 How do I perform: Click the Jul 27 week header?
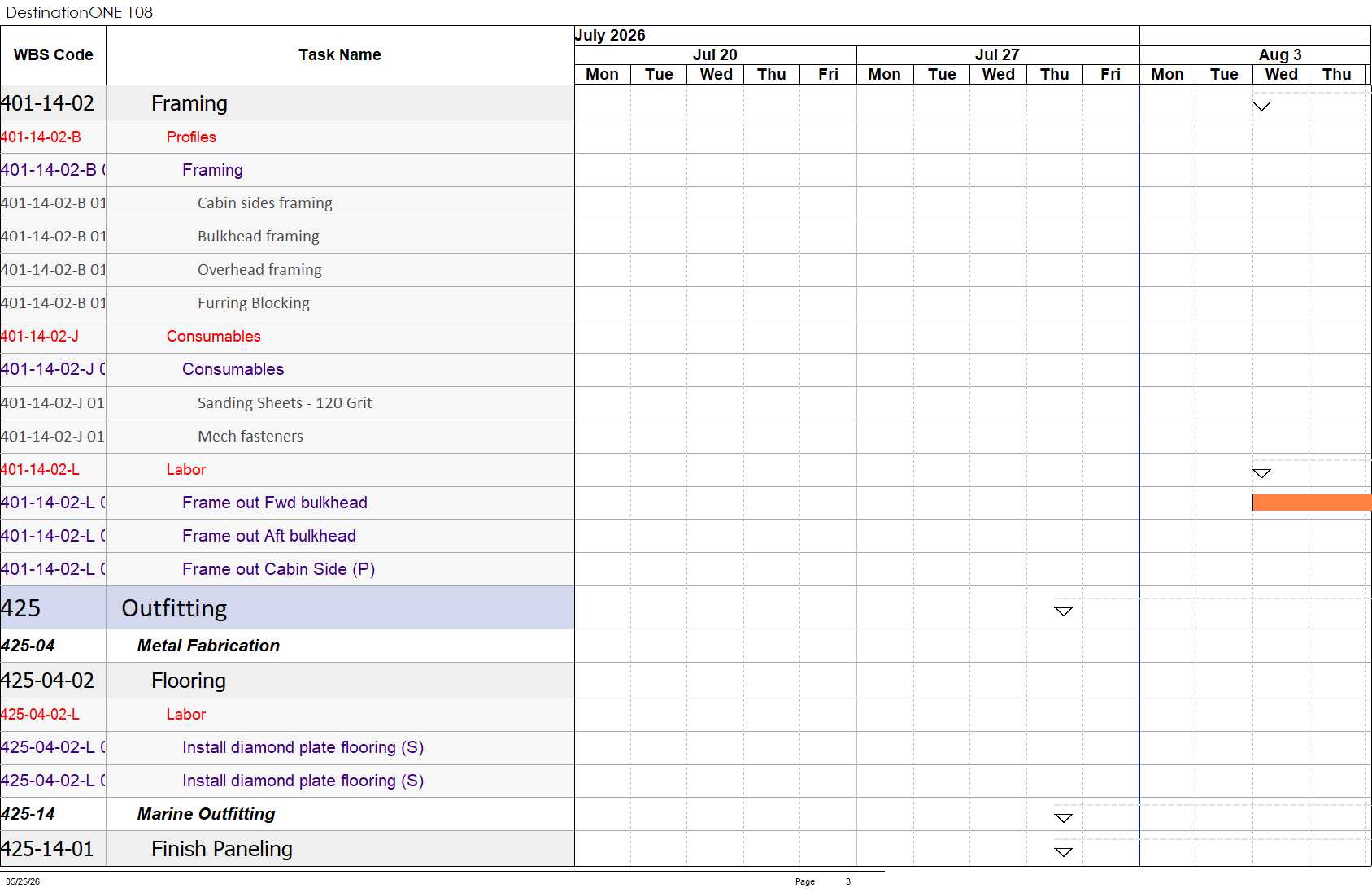(997, 54)
